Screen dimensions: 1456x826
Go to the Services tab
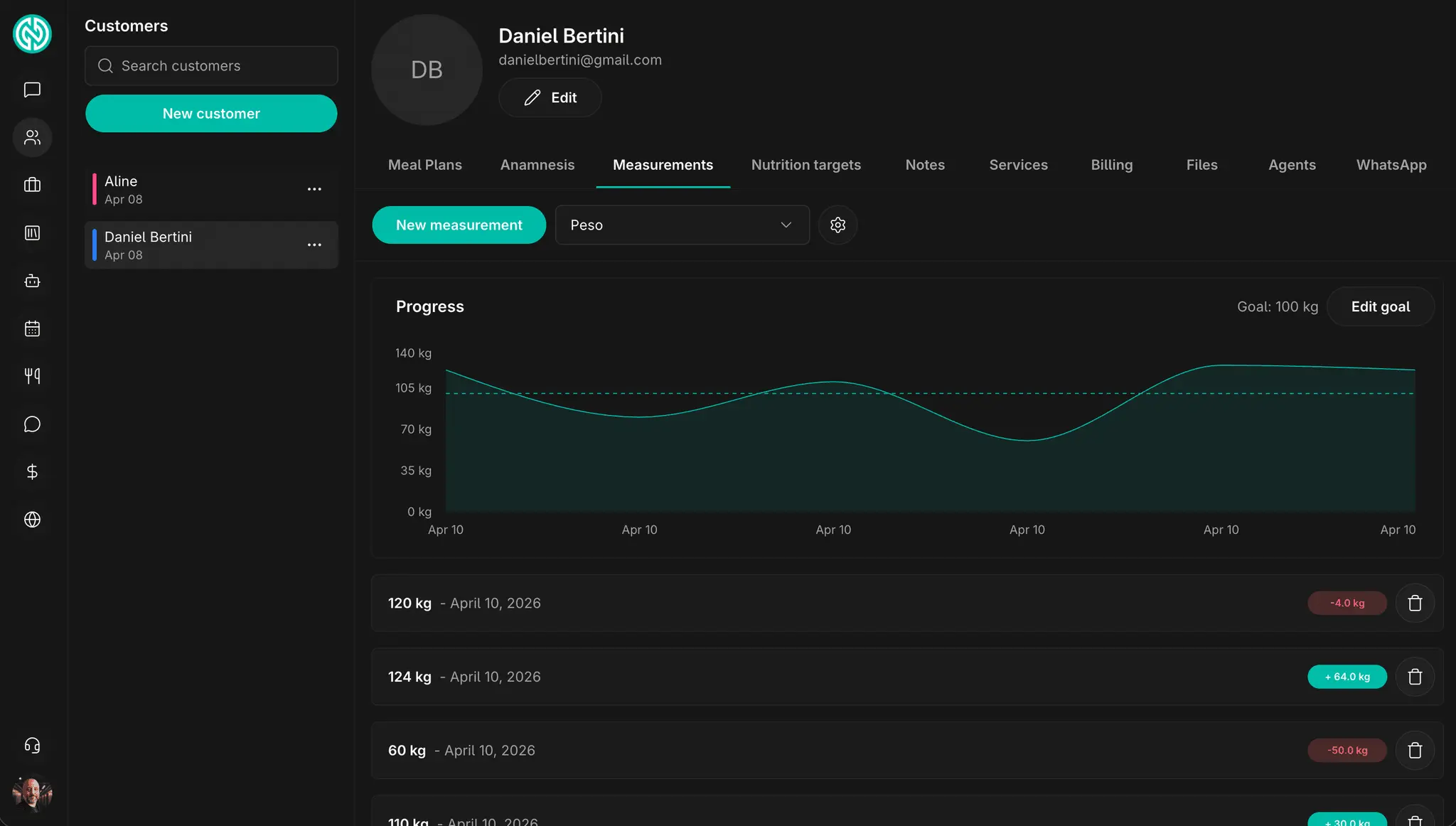pos(1018,165)
